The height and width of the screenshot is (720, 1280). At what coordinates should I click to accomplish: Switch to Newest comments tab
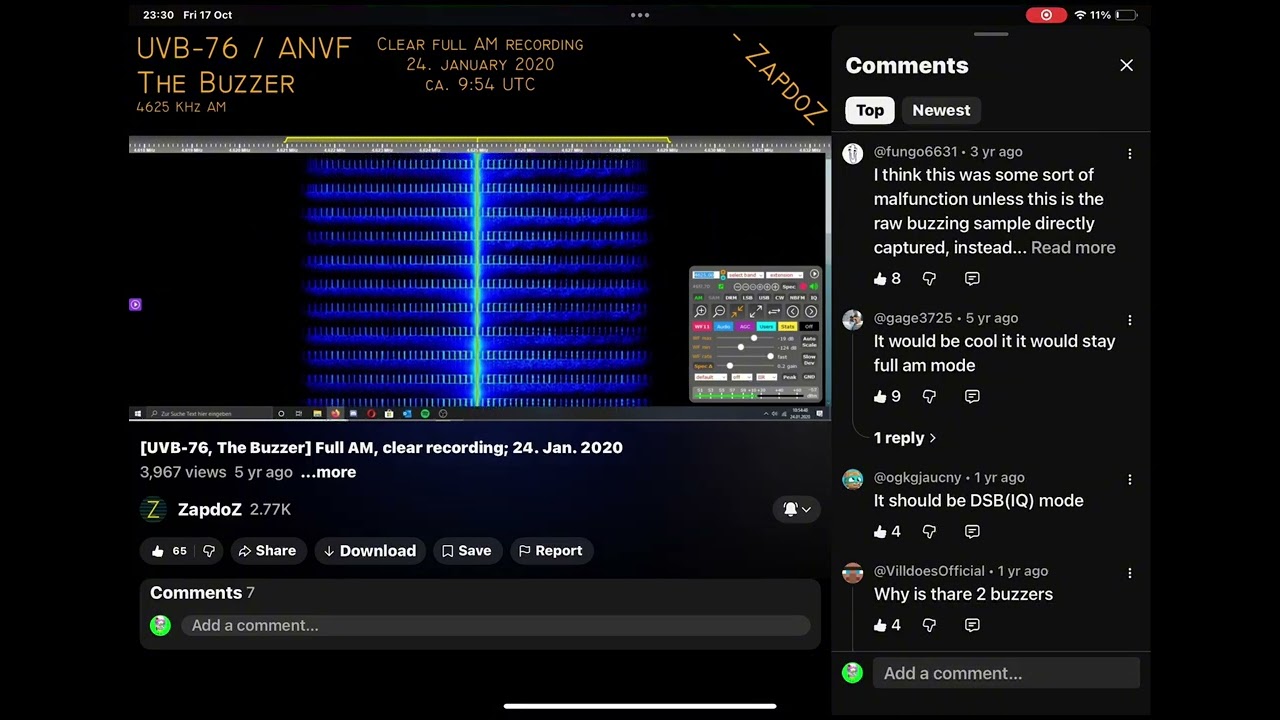click(x=941, y=110)
